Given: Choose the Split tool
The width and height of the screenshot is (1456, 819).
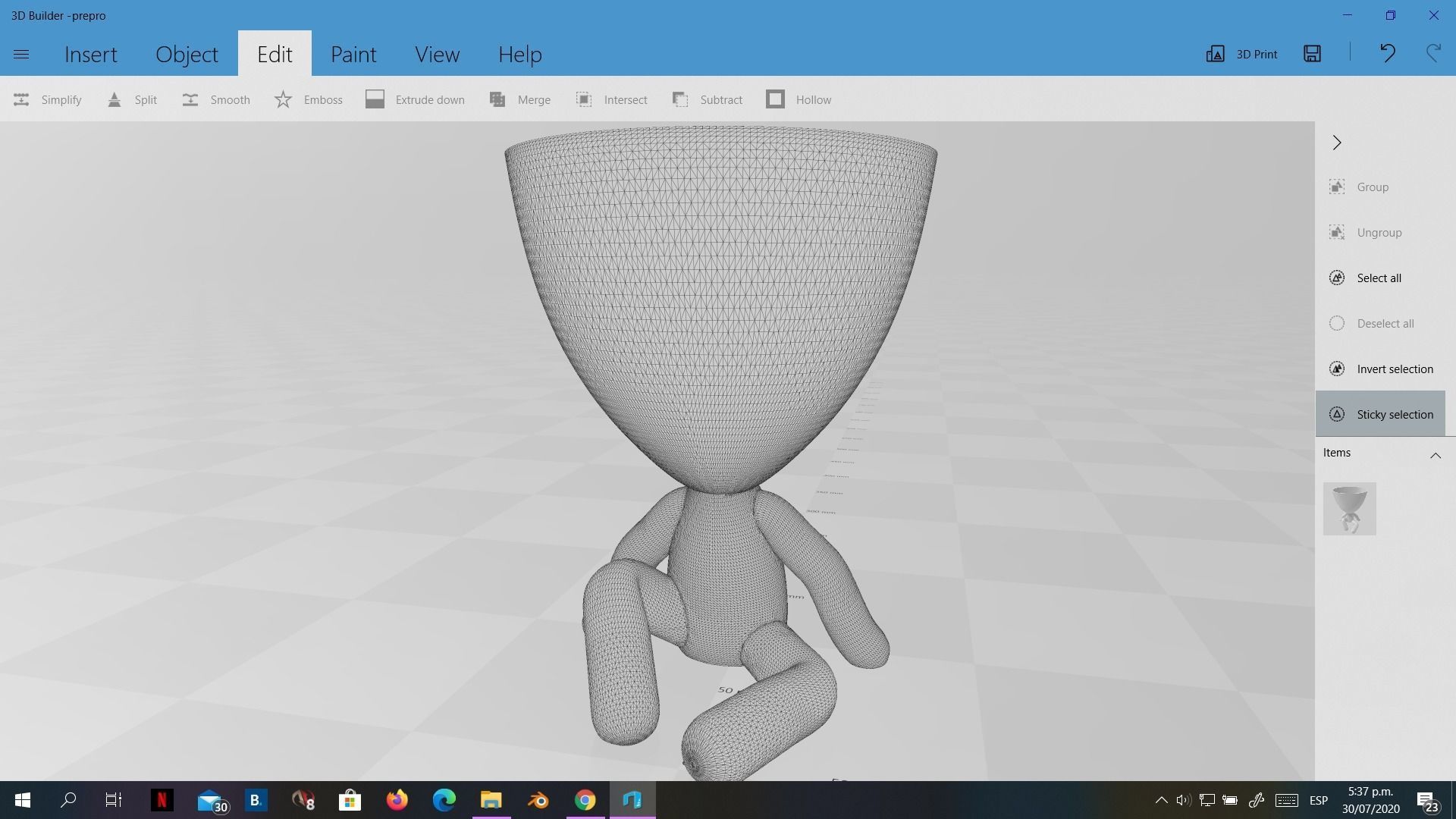Looking at the screenshot, I should 132,99.
